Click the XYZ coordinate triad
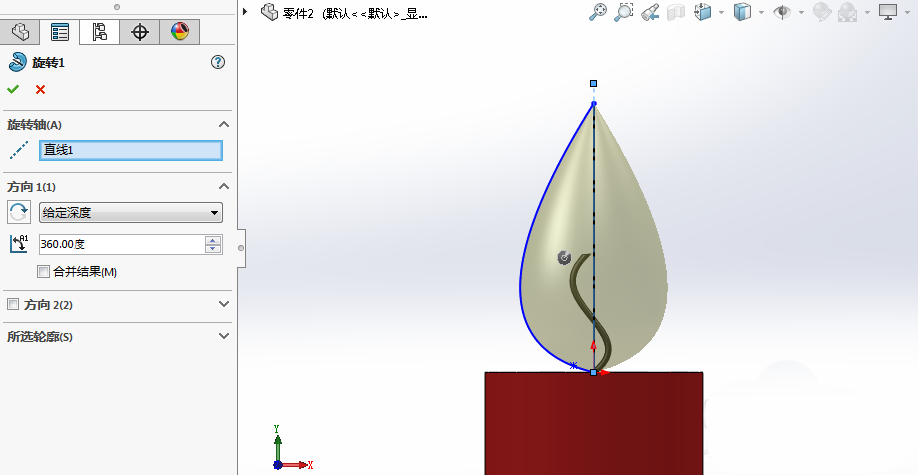Viewport: 918px width, 475px height. (x=292, y=448)
